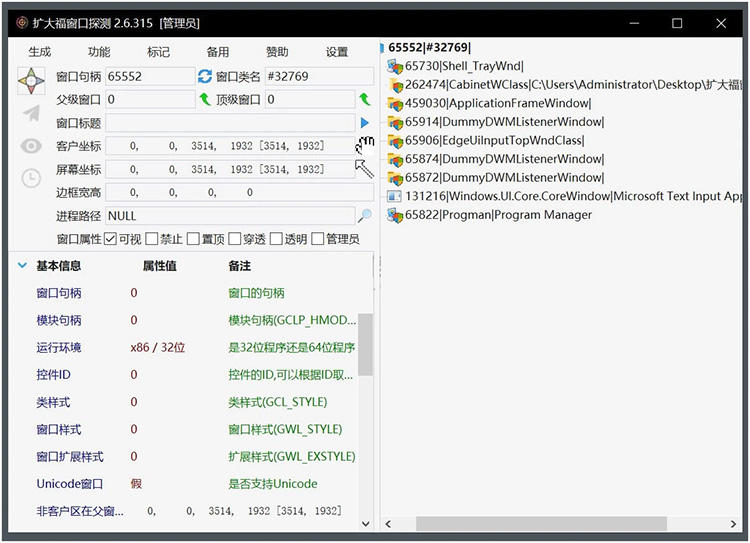Click the compass window-finder target icon
The height and width of the screenshot is (543, 750).
[32, 81]
